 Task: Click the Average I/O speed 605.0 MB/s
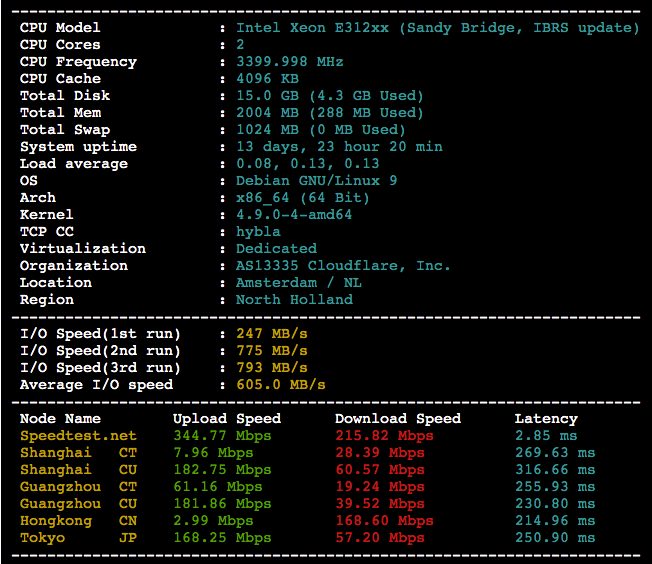[x=280, y=385]
